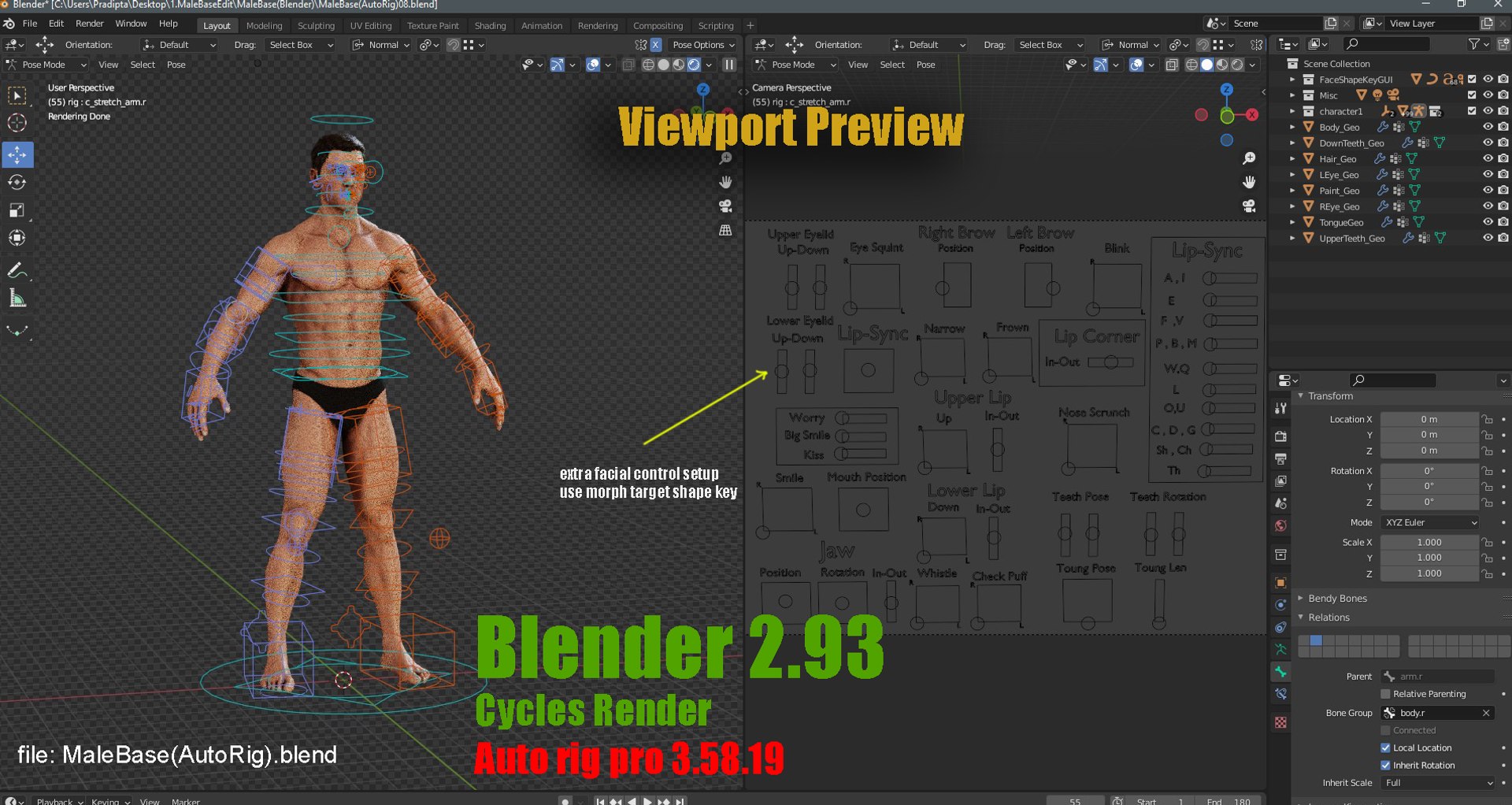Select wireframe shading in left viewport

tap(649, 65)
